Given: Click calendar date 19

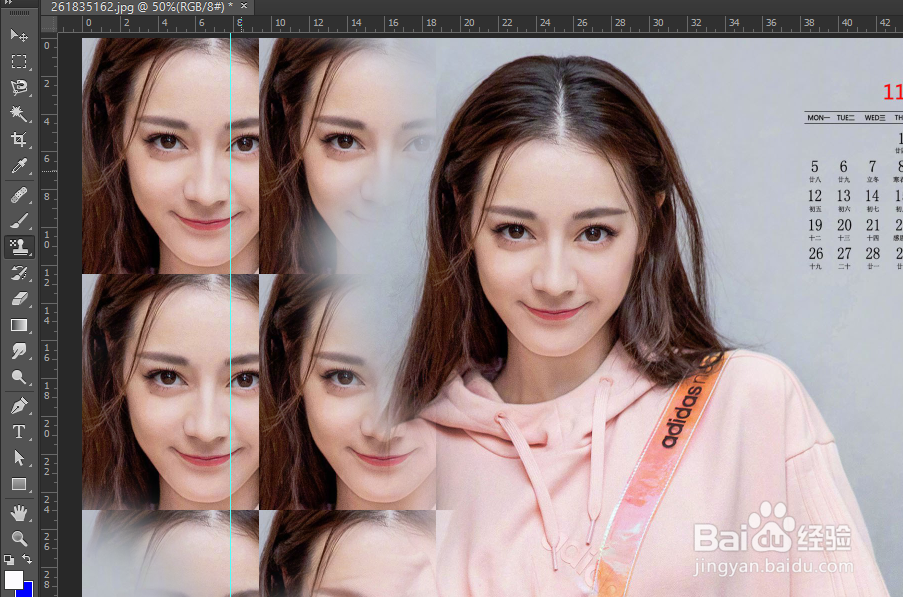Looking at the screenshot, I should pyautogui.click(x=815, y=225).
